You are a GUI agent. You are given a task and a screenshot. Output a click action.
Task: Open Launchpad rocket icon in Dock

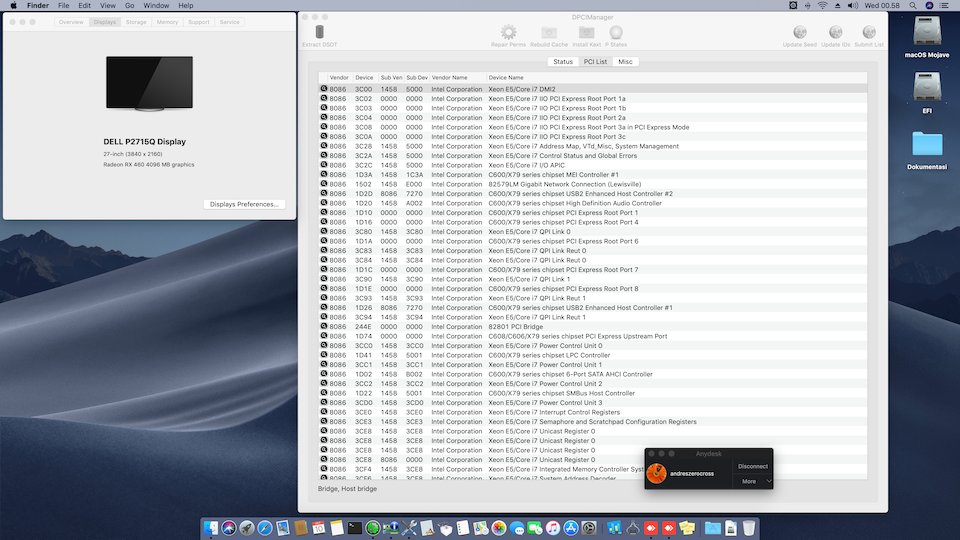[247, 528]
